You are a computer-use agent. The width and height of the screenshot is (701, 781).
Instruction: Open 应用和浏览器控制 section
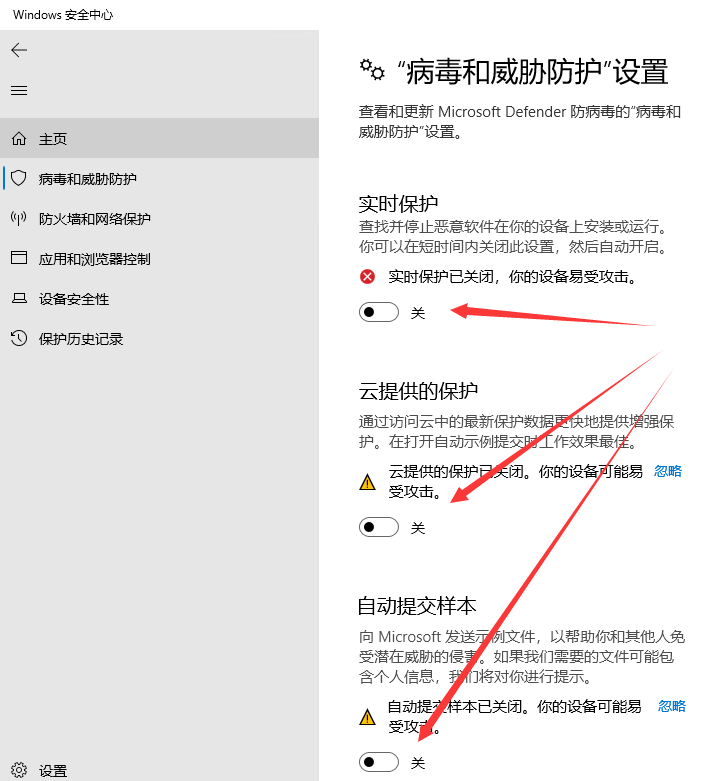pyautogui.click(x=159, y=259)
